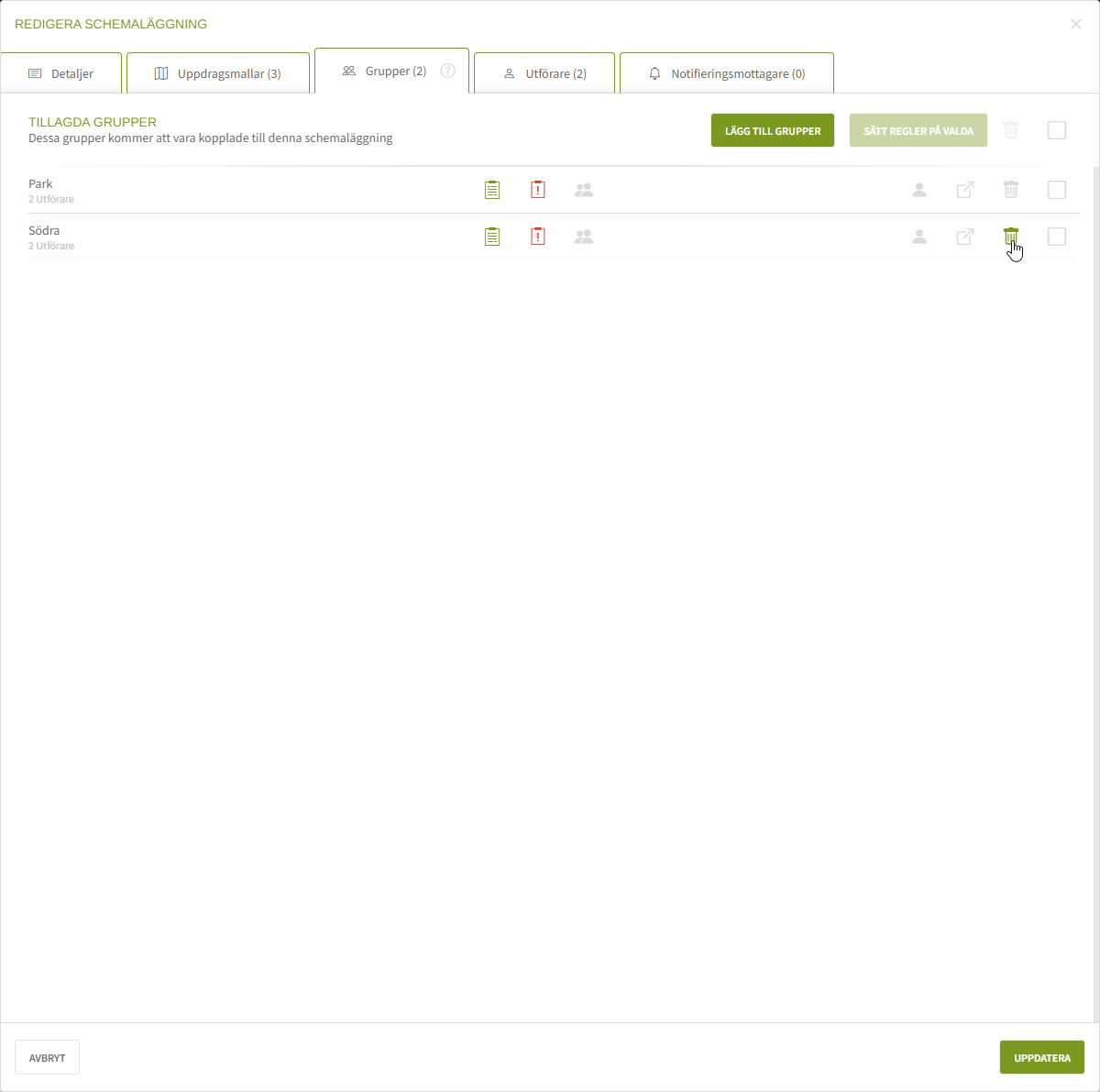The height and width of the screenshot is (1092, 1100).
Task: Open the Uppdragsmallar (3) tab
Action: pos(218,73)
